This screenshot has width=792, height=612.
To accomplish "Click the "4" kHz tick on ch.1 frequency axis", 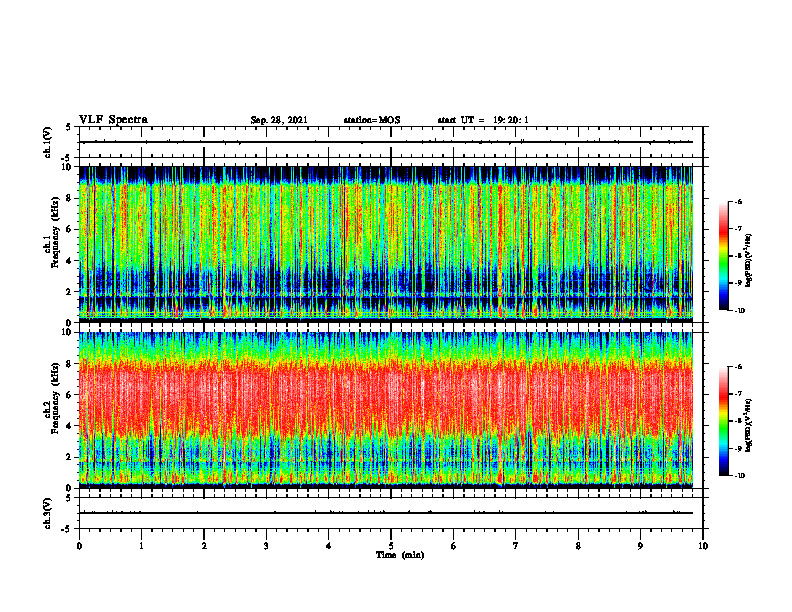I will (70, 261).
